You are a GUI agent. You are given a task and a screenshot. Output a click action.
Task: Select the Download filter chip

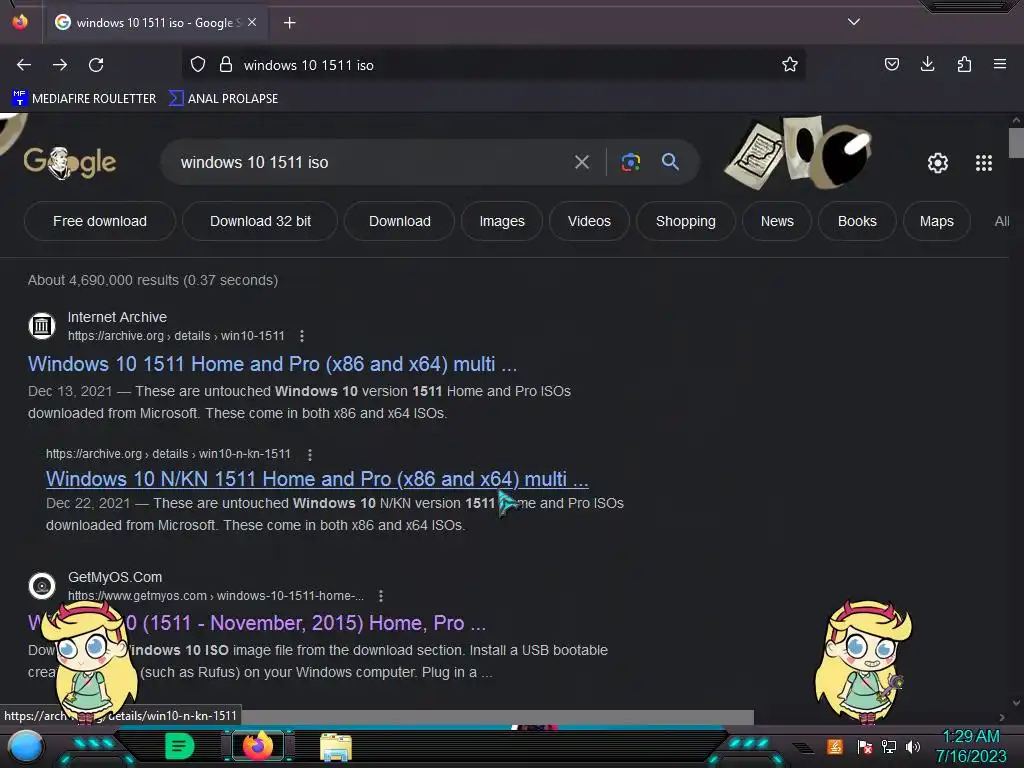click(400, 221)
